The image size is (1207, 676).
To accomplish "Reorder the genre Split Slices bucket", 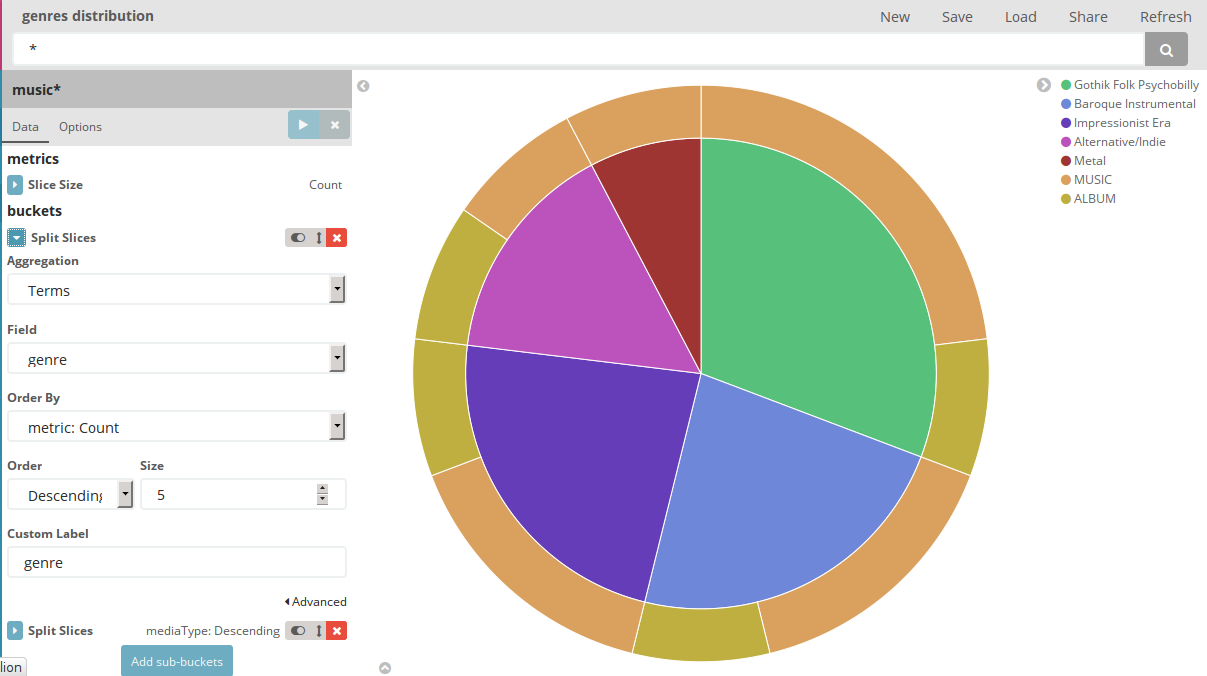I will pyautogui.click(x=319, y=238).
